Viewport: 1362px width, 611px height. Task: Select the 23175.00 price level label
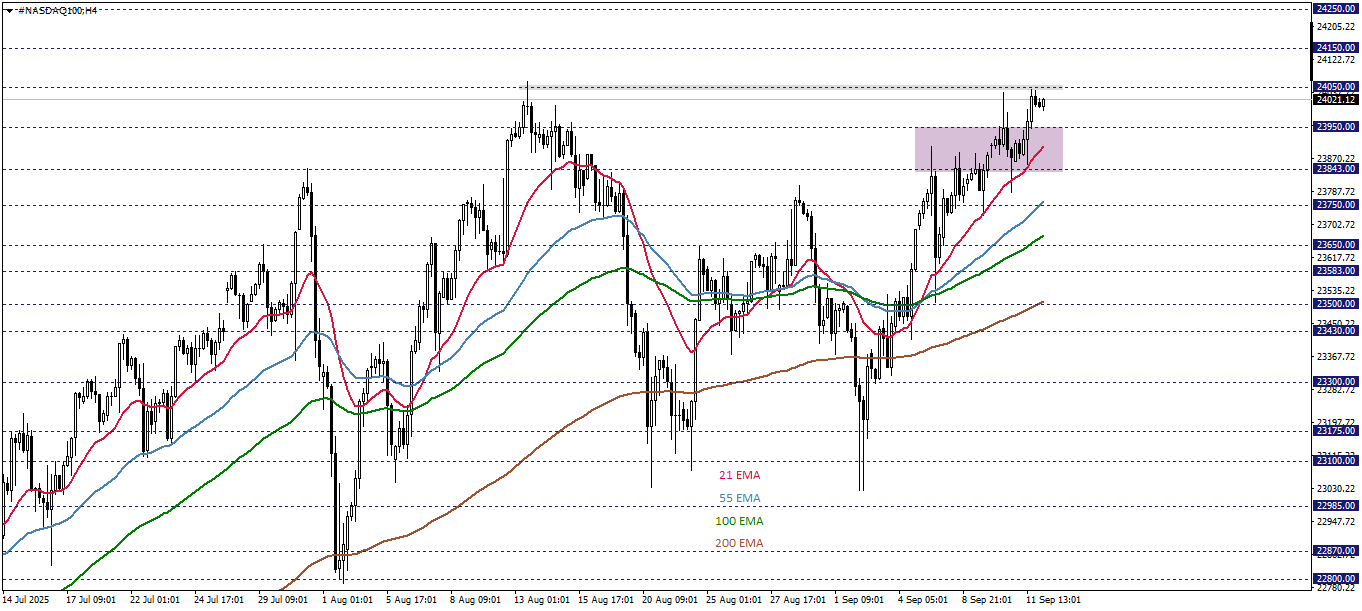pyautogui.click(x=1336, y=431)
